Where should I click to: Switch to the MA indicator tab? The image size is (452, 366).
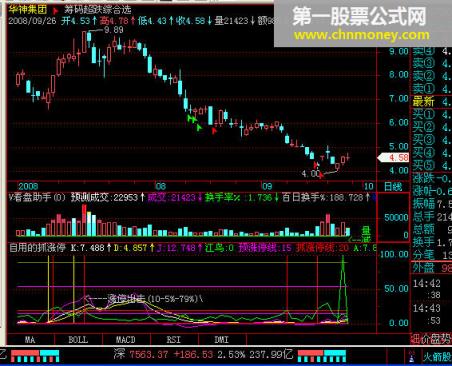30,340
